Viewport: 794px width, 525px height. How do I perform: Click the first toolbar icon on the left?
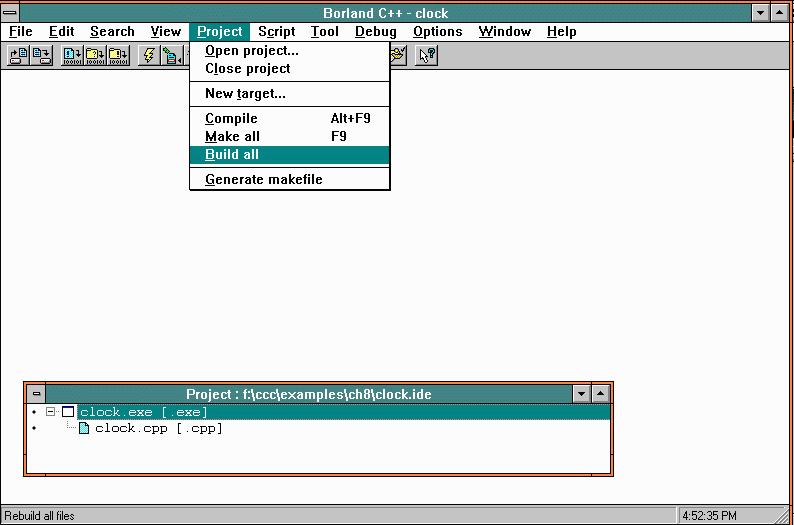point(18,56)
